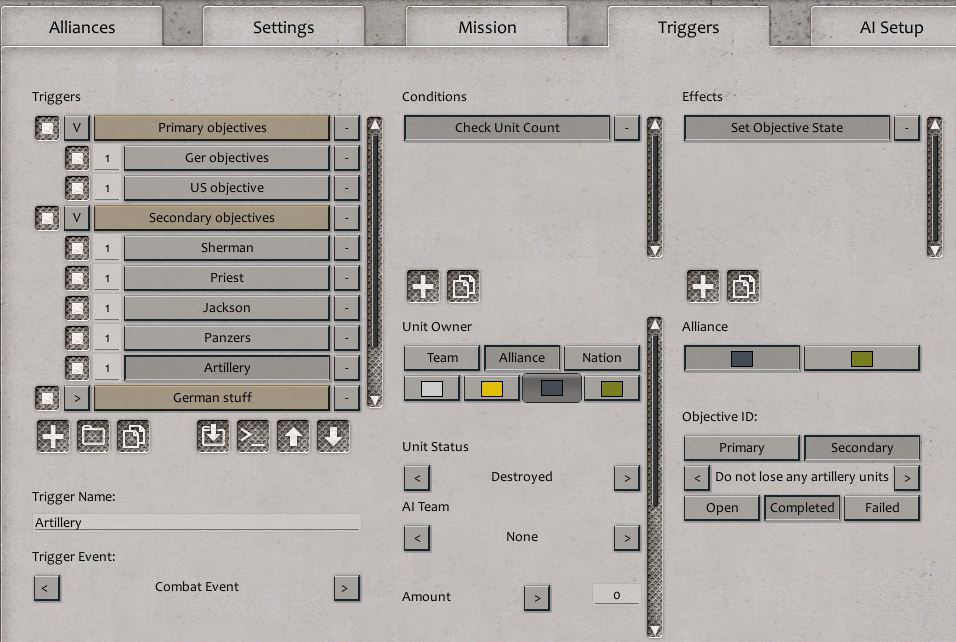This screenshot has width=956, height=642.
Task: Move selected trigger up
Action: pos(293,437)
